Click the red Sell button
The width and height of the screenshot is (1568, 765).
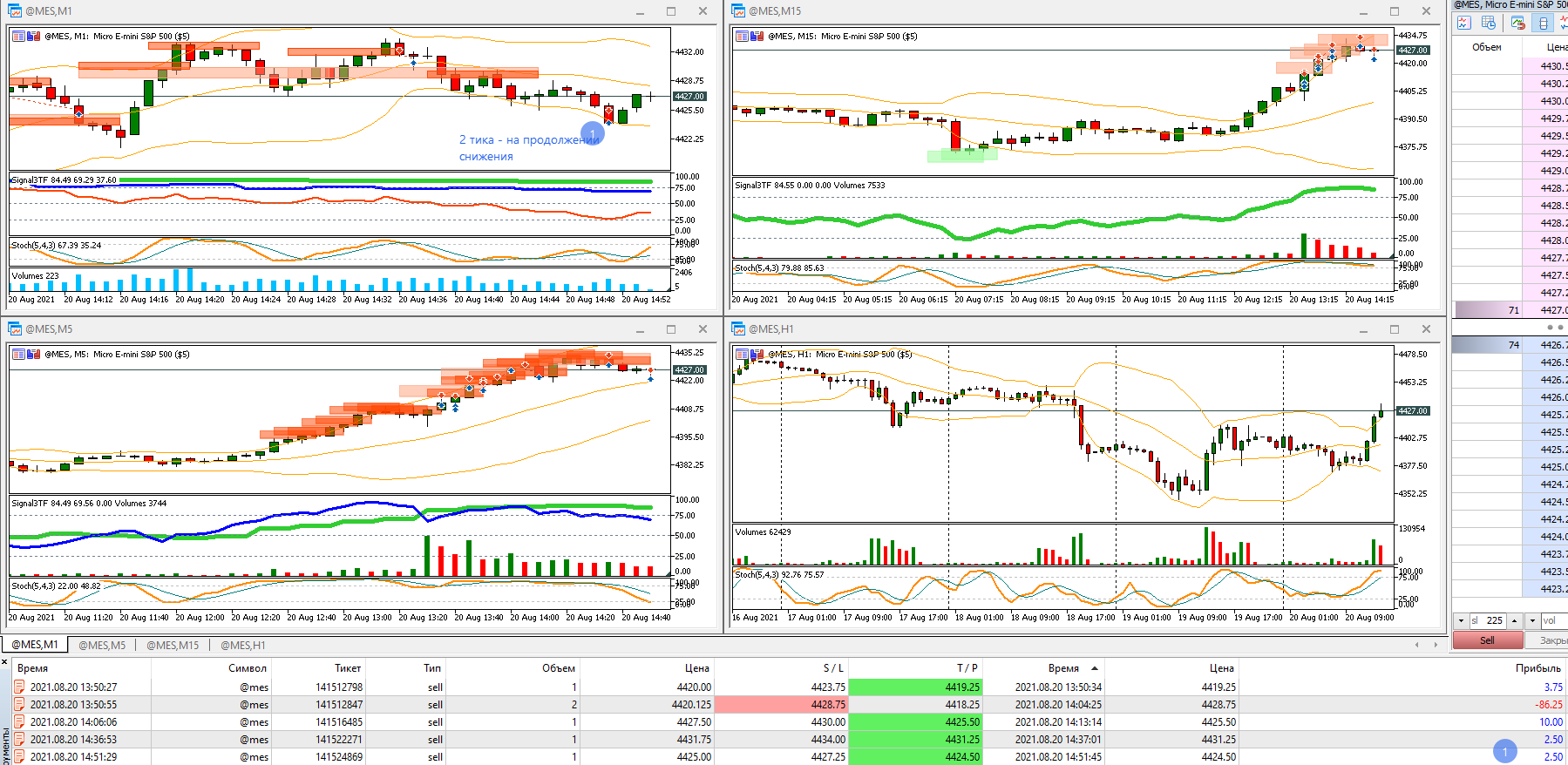[1487, 640]
